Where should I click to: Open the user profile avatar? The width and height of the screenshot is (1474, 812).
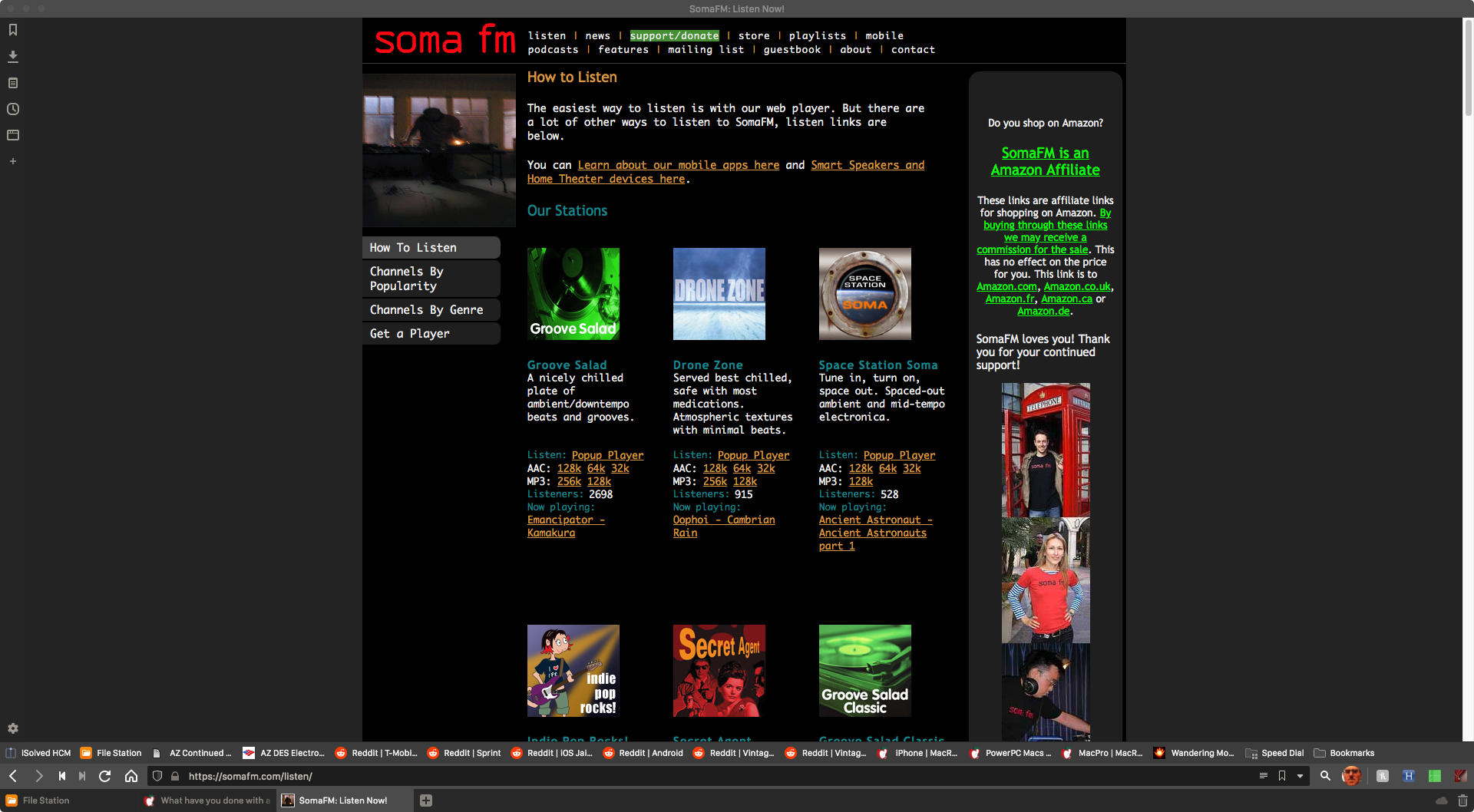point(1351,776)
